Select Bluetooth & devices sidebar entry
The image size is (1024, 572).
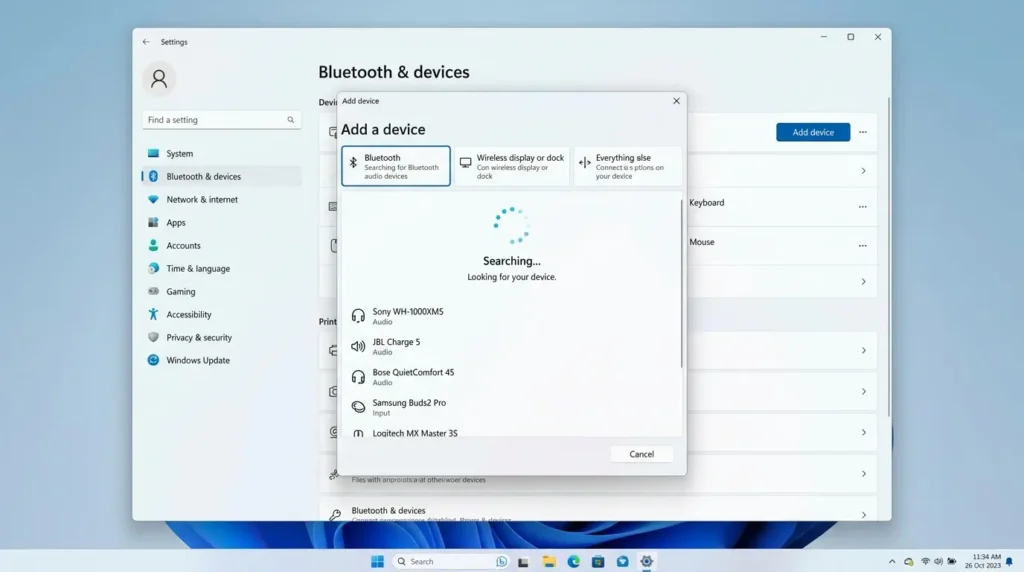[221, 176]
